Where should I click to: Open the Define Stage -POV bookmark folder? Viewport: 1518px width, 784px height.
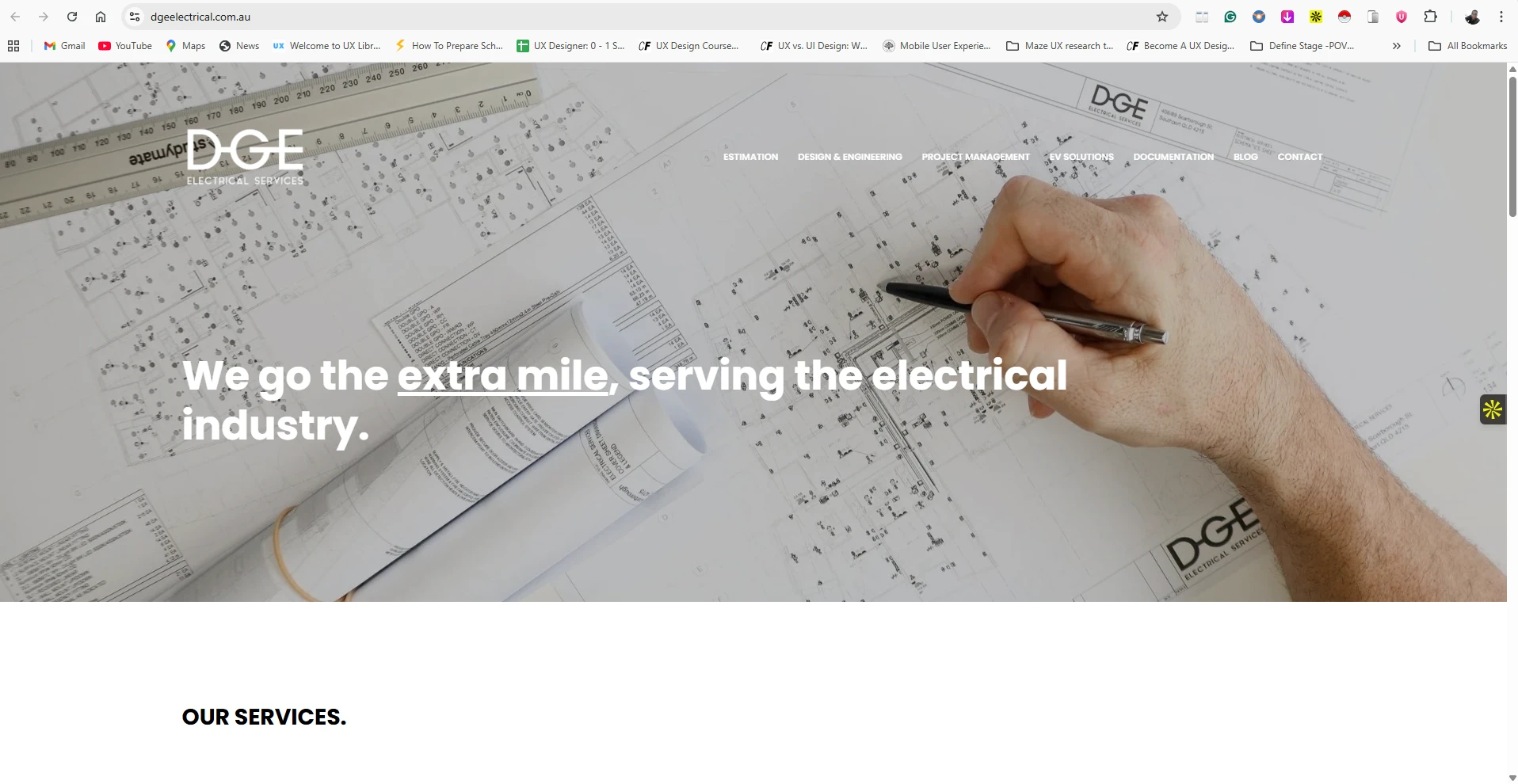(x=1302, y=46)
